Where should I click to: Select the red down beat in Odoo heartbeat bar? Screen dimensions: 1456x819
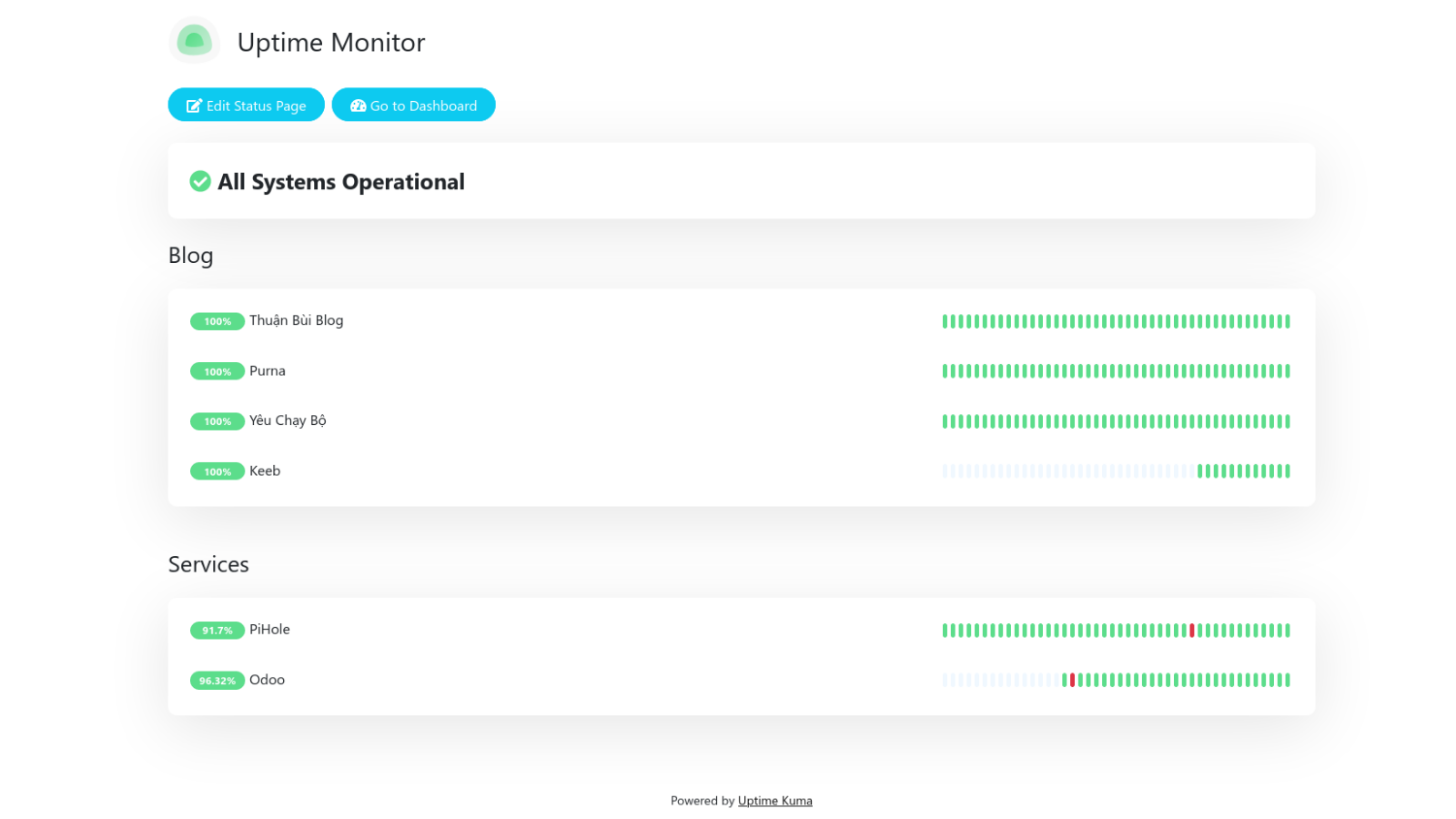pyautogui.click(x=1072, y=681)
